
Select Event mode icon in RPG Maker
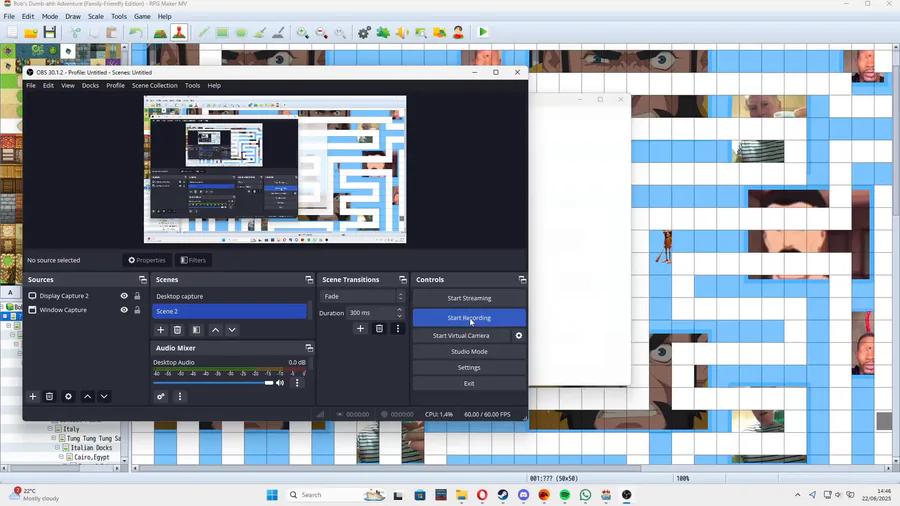pyautogui.click(x=179, y=32)
